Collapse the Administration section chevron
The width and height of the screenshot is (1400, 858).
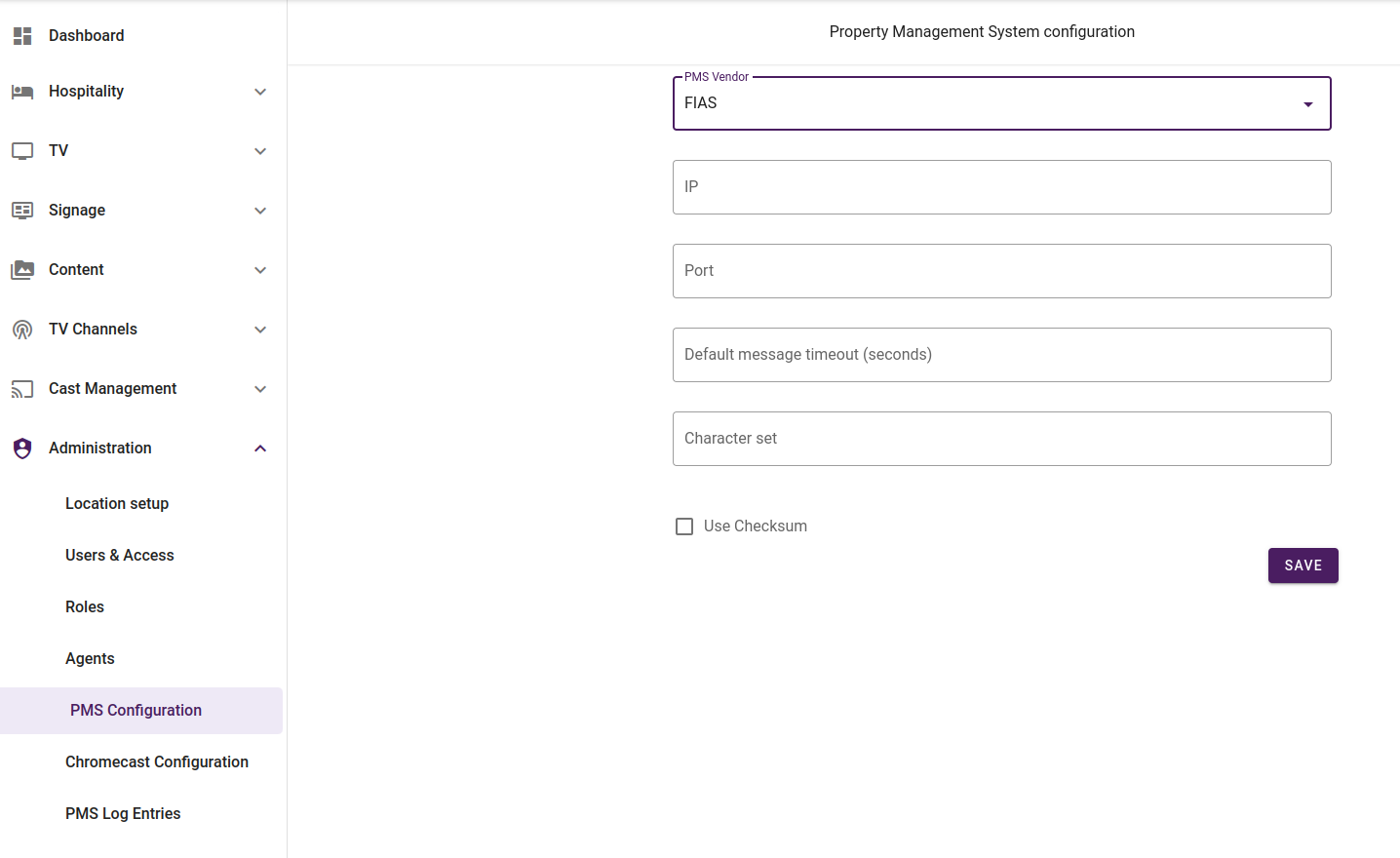(x=260, y=448)
